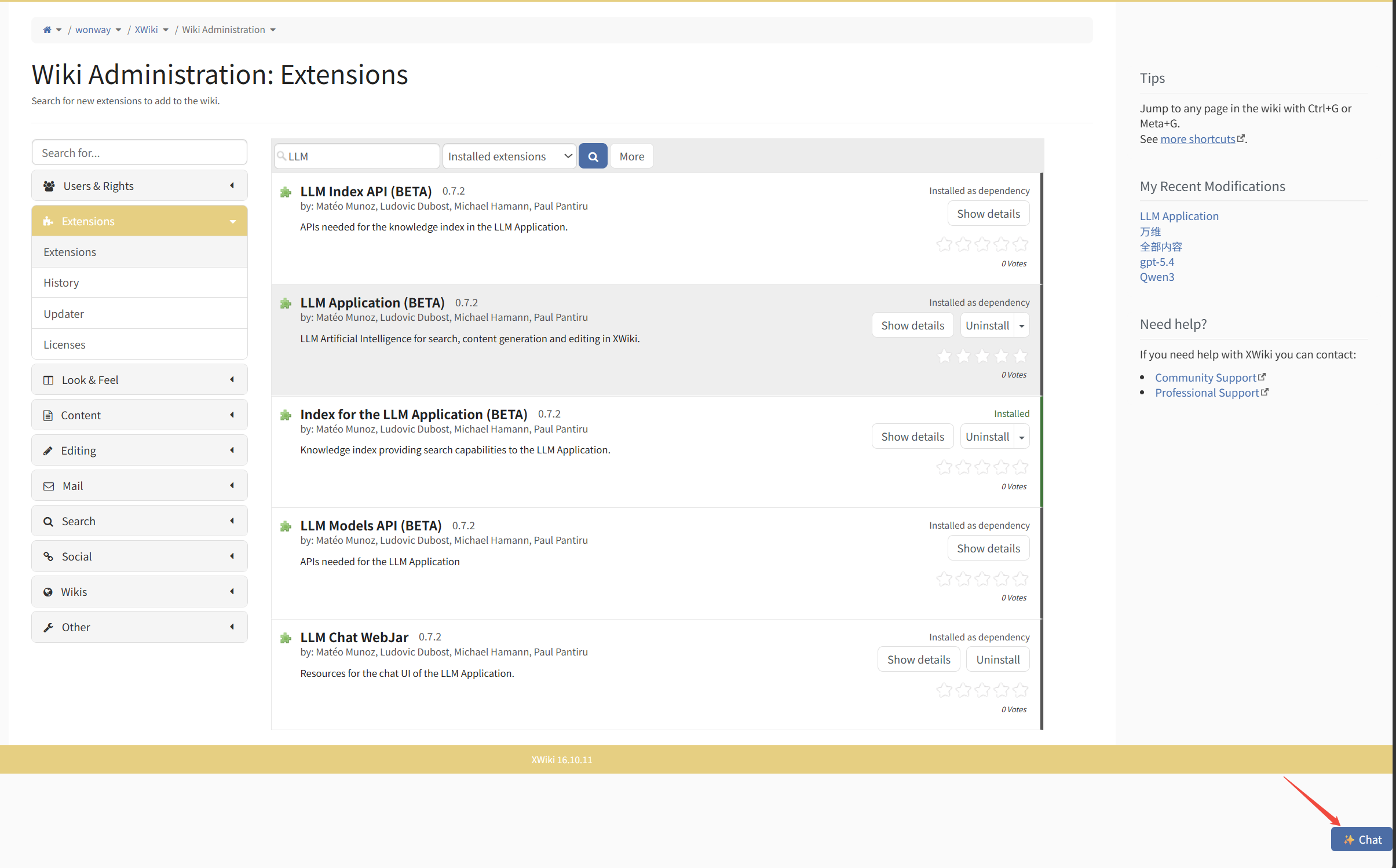Viewport: 1396px width, 868px height.
Task: Open the more shortcuts link
Action: 1198,139
